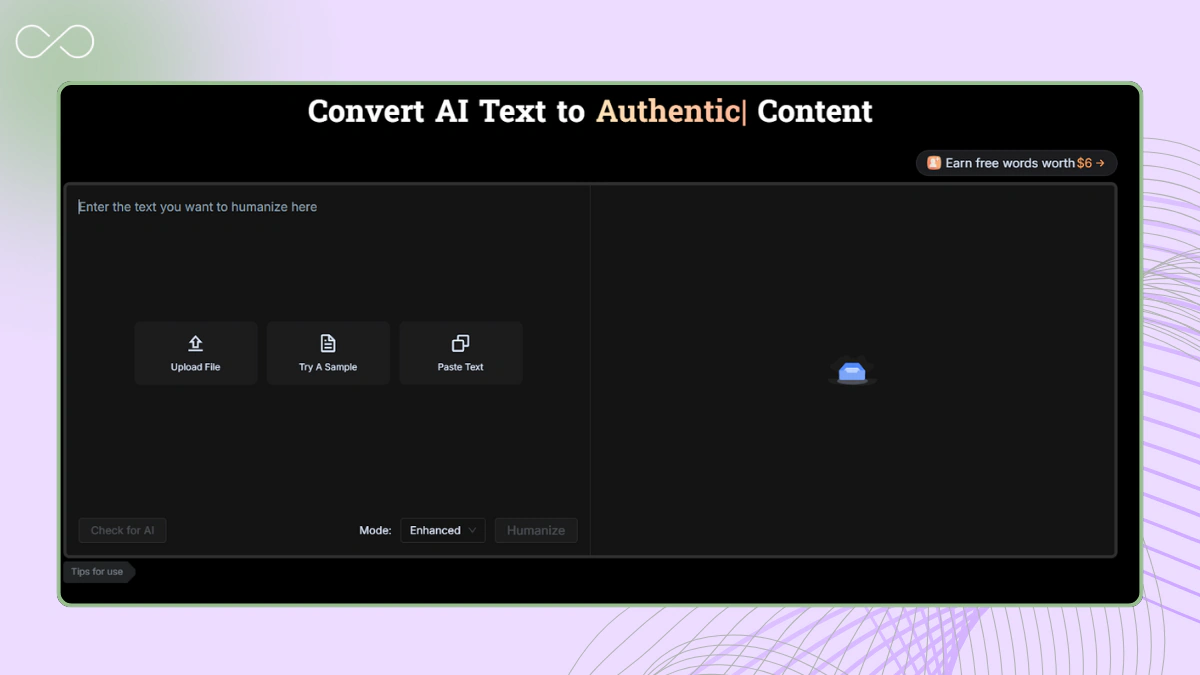Click the orange Authentic headline word
This screenshot has width=1200, height=675.
tap(667, 111)
